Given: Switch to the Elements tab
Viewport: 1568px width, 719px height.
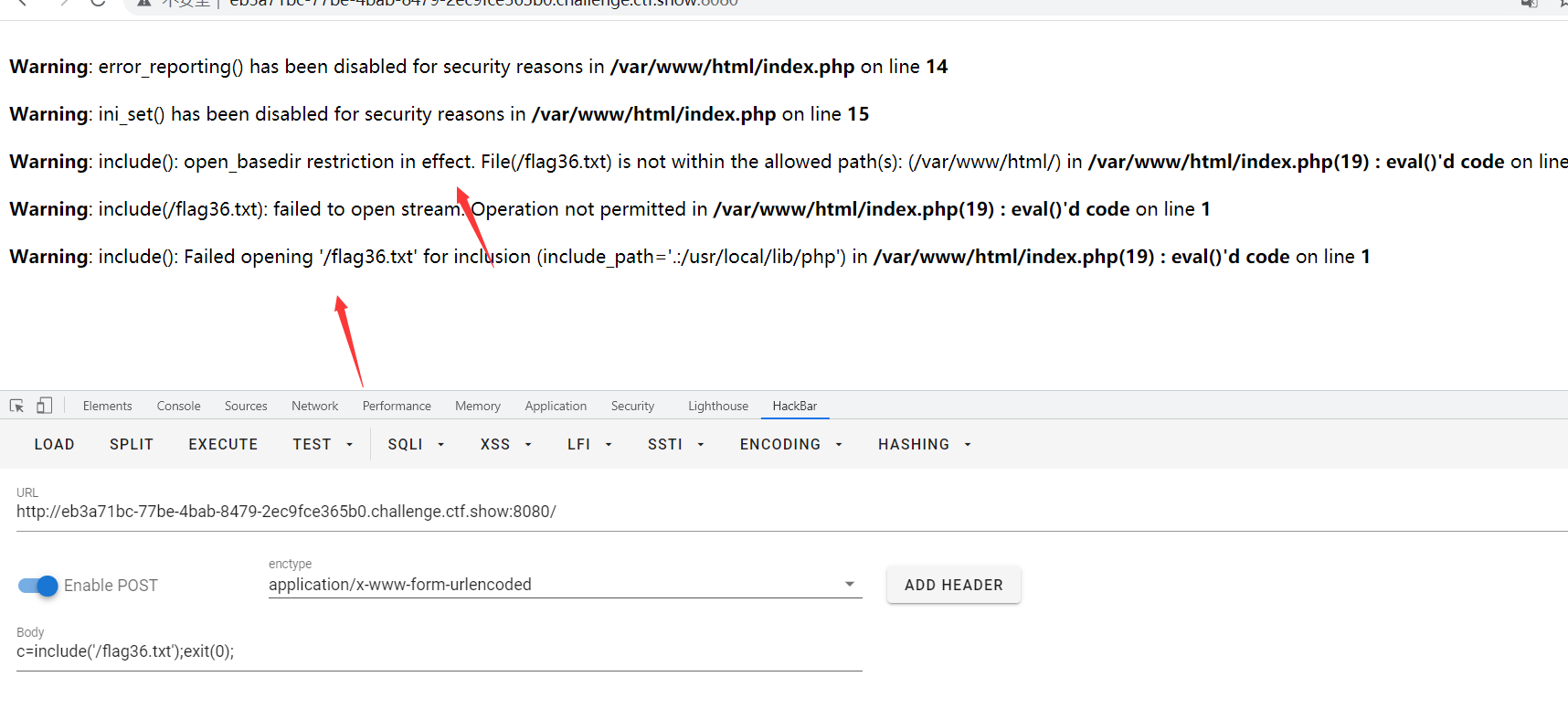Looking at the screenshot, I should click(x=107, y=406).
